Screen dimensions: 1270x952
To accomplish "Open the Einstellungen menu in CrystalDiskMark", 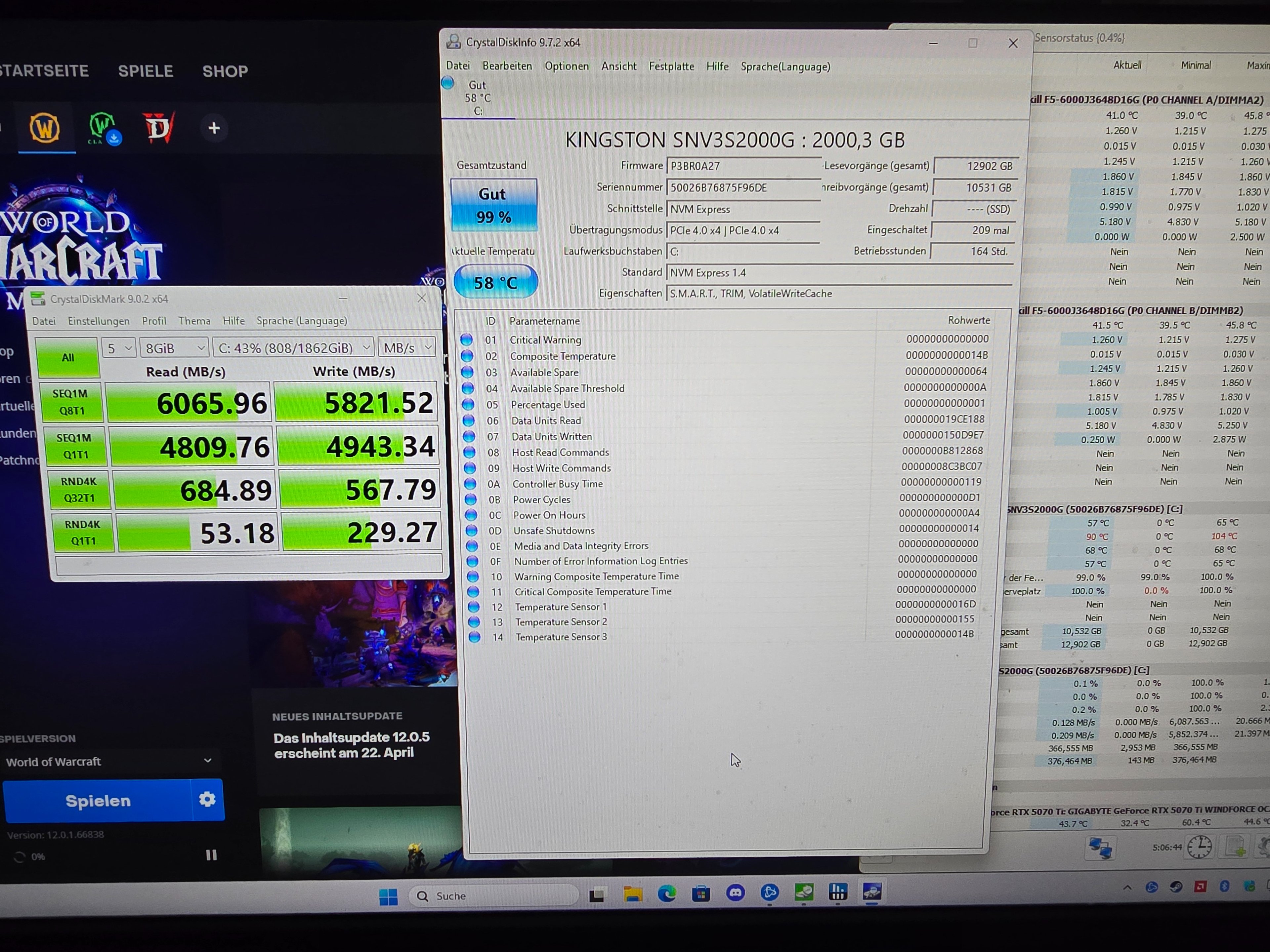I will (x=98, y=321).
